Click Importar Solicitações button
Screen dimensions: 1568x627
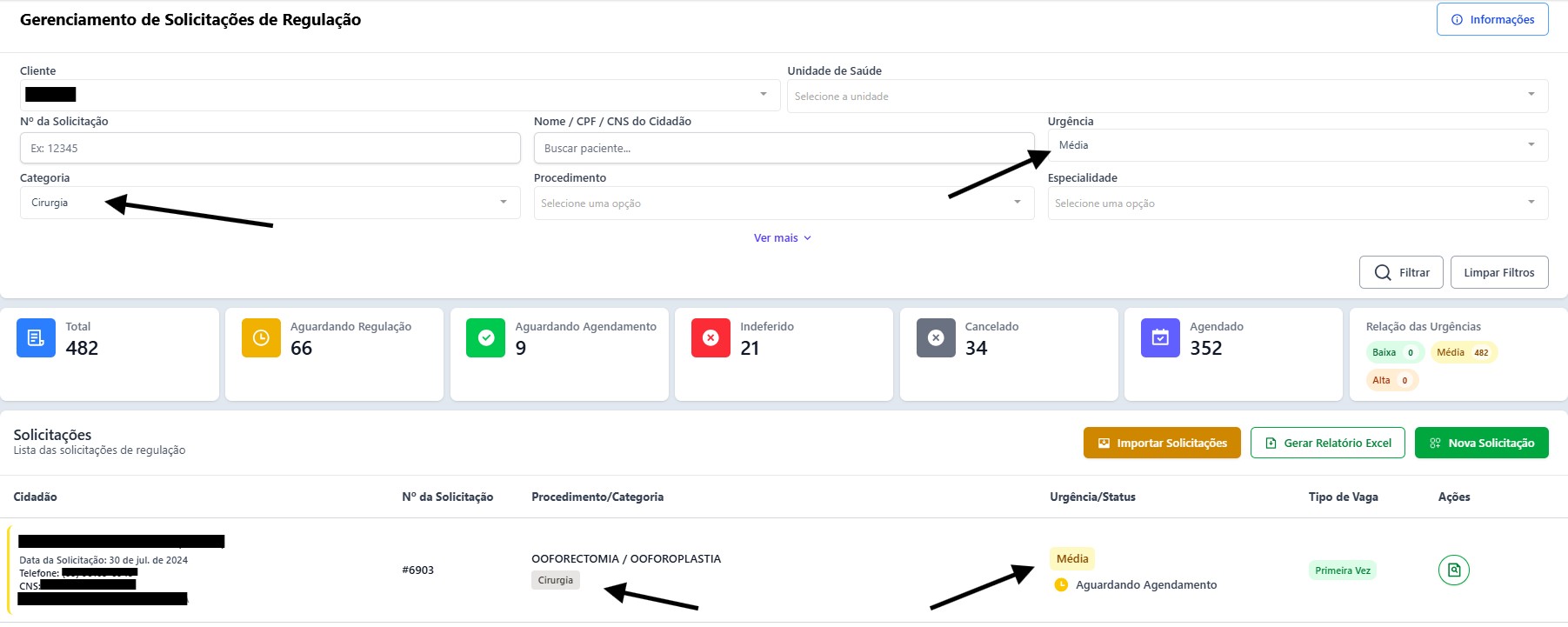pos(1162,443)
